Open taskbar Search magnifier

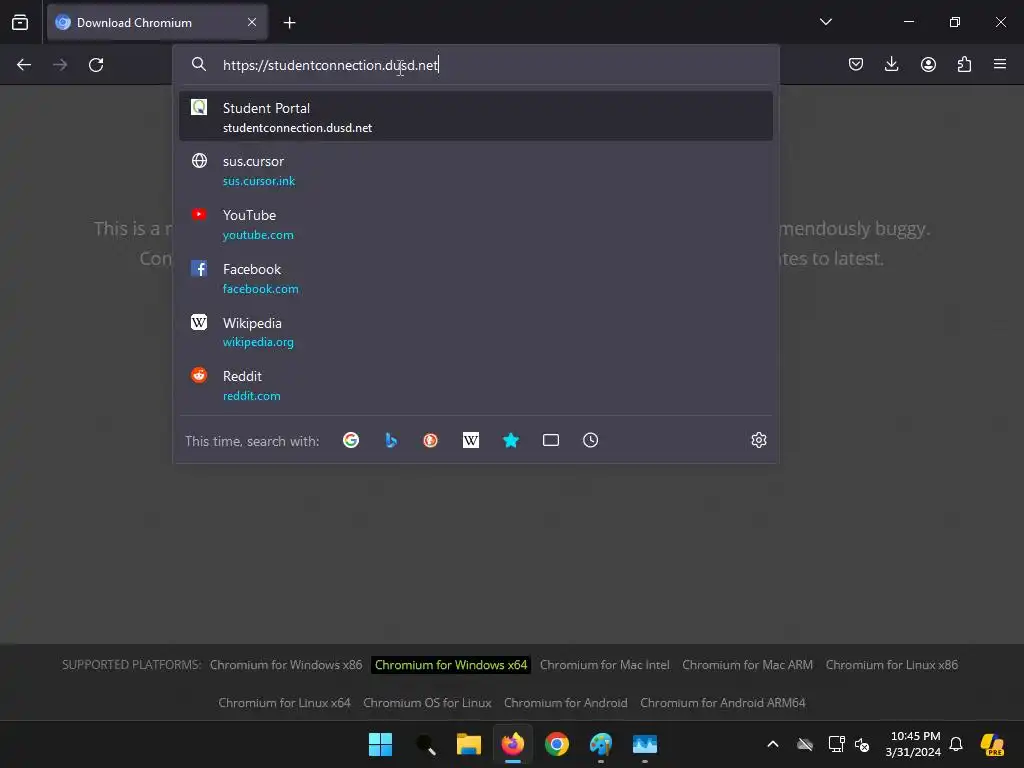(425, 744)
